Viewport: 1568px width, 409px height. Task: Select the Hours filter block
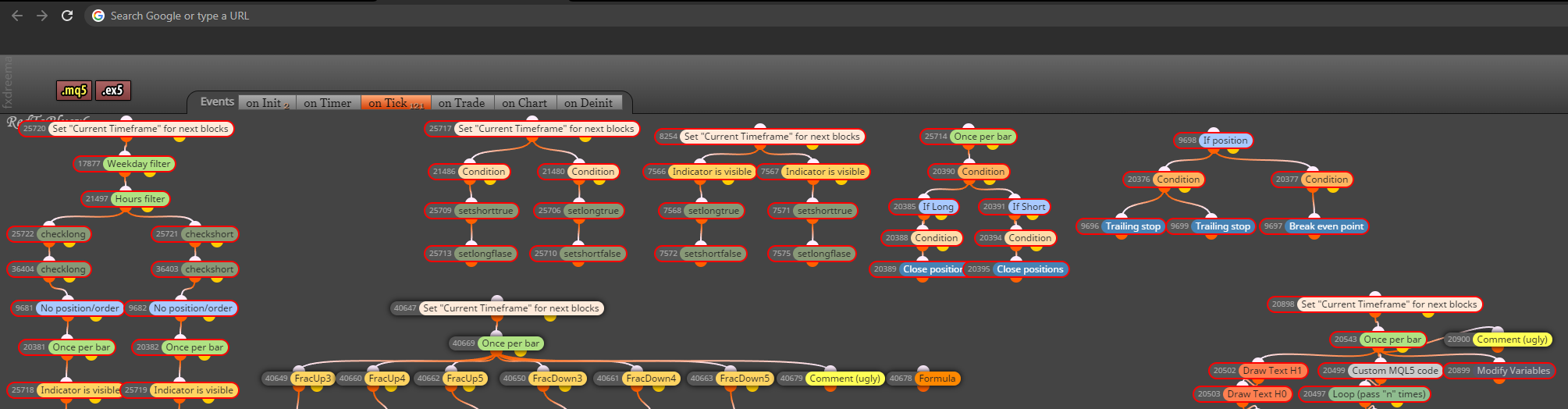(x=126, y=199)
